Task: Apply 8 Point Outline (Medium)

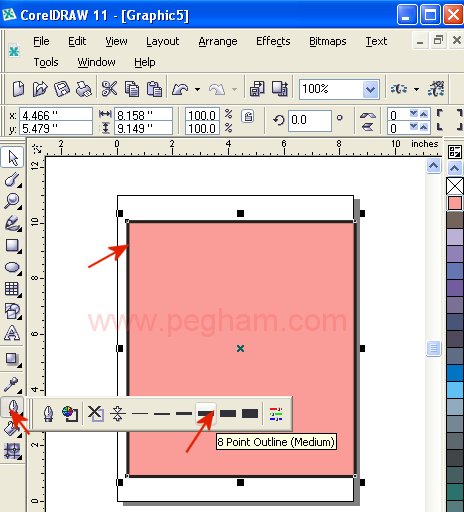Action: 206,414
